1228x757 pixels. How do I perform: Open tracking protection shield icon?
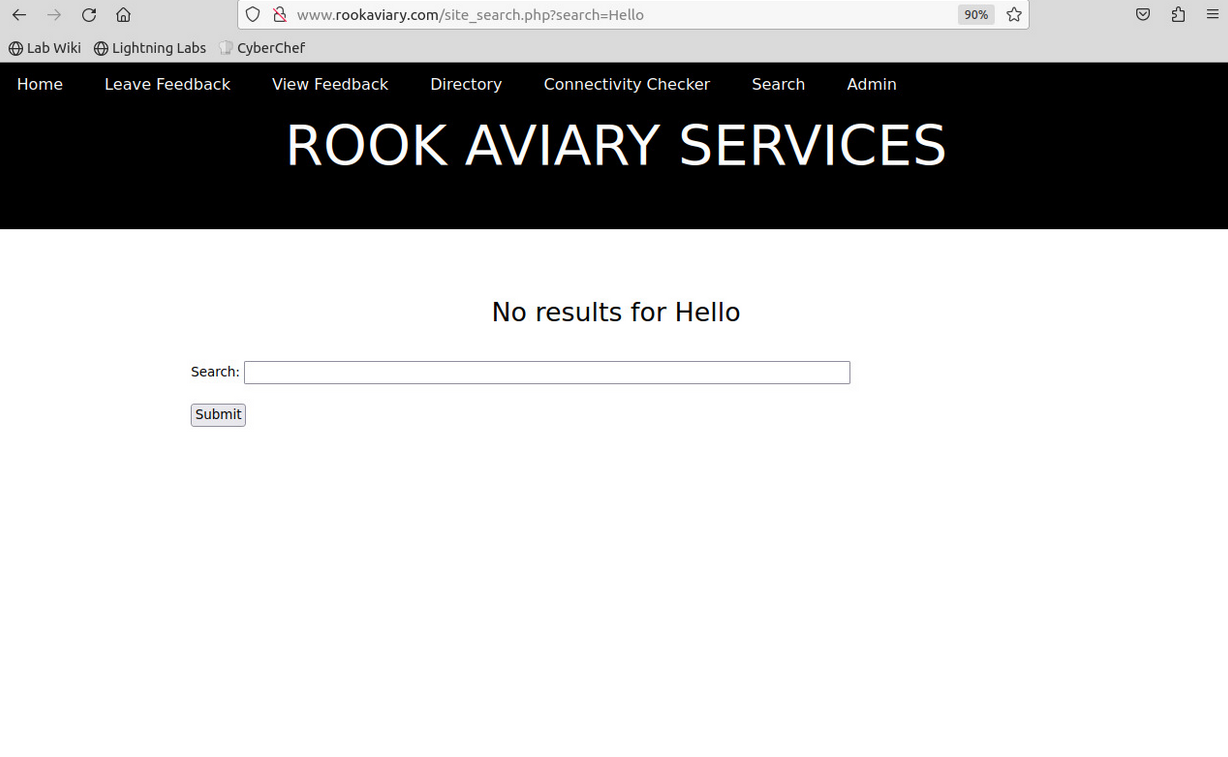click(x=253, y=15)
